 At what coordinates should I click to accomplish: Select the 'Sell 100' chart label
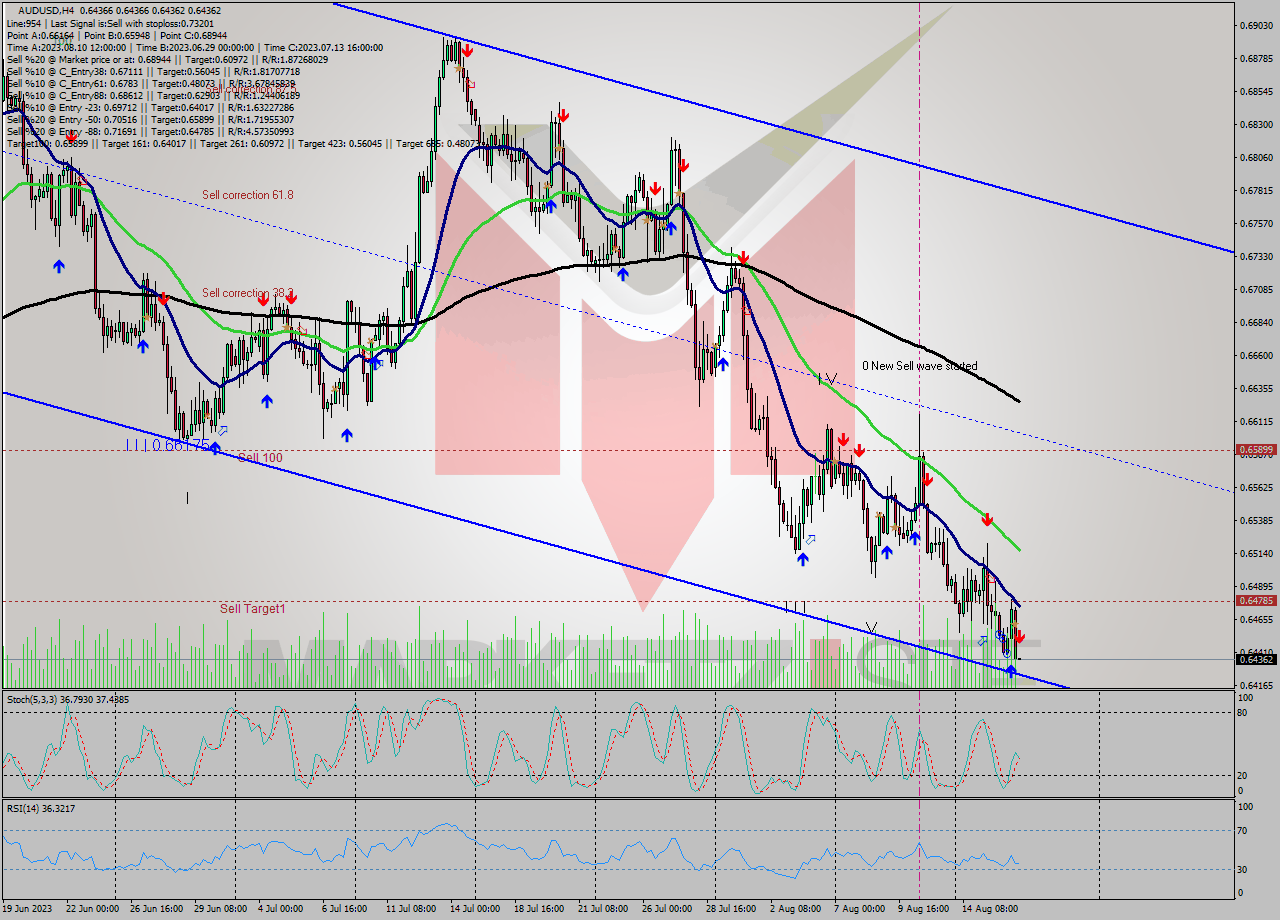tap(260, 458)
